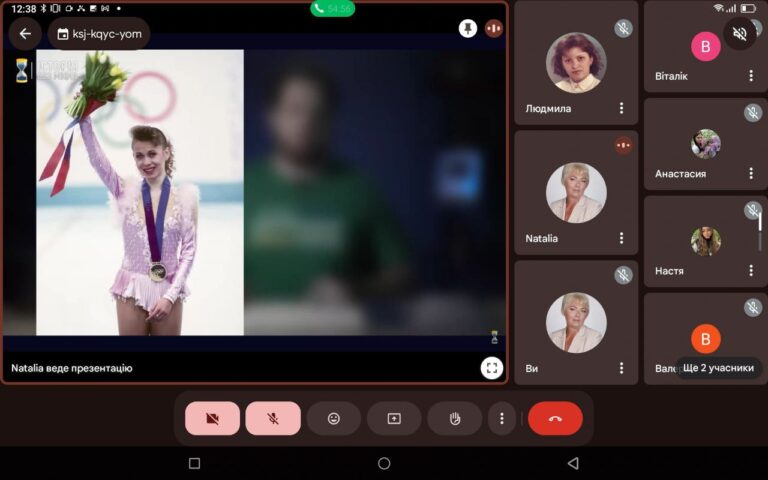This screenshot has height=480, width=768.
Task: Tap Natalia's profile picture
Action: [x=576, y=192]
